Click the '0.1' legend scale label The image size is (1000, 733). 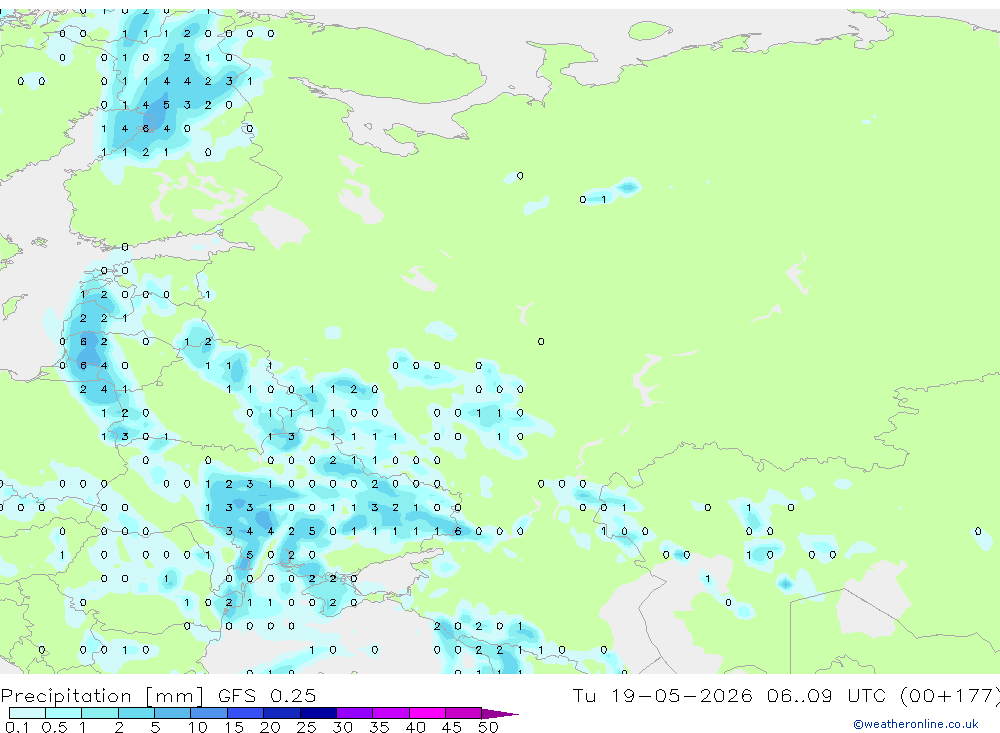pos(17,727)
